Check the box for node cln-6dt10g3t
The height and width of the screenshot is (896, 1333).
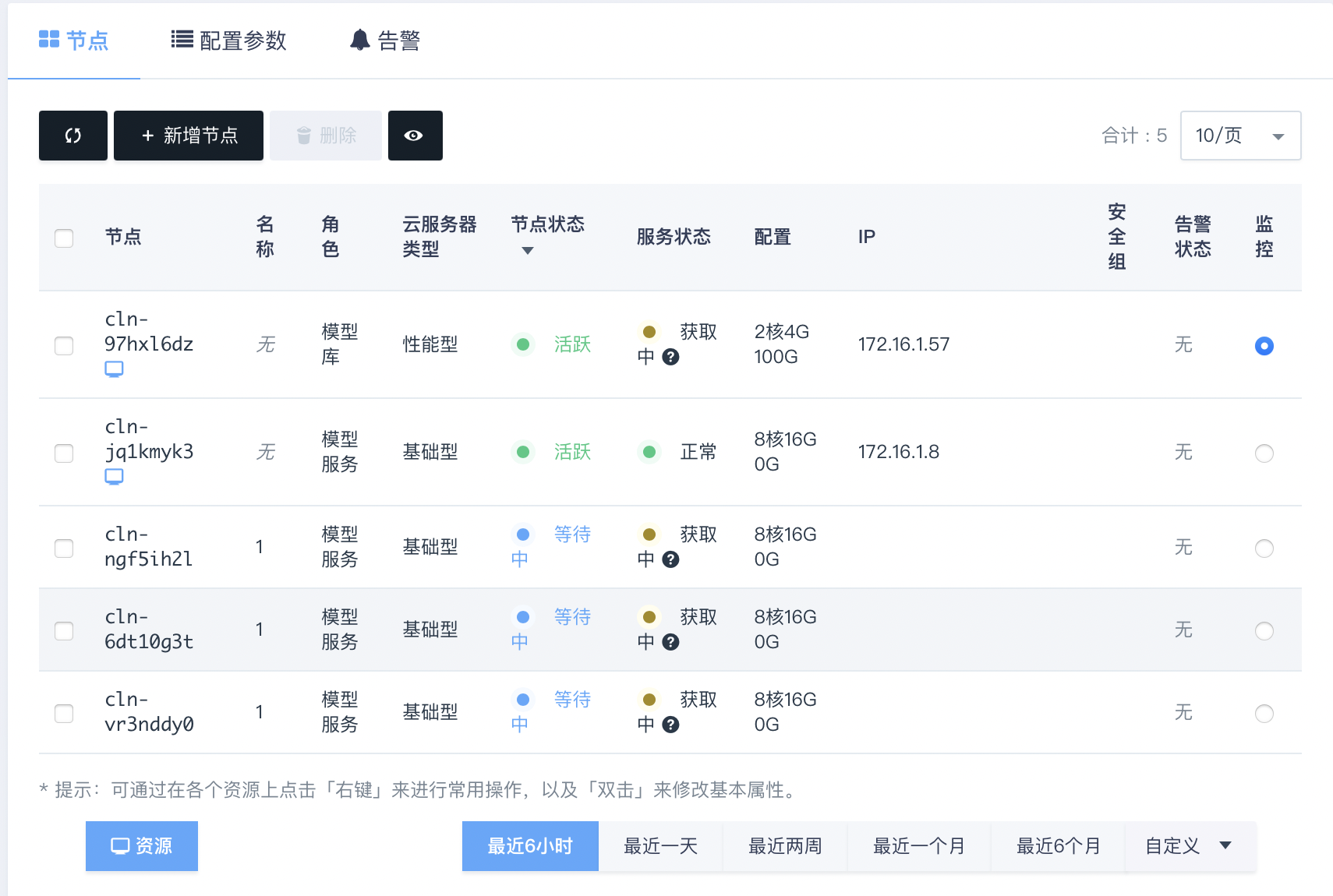64,631
